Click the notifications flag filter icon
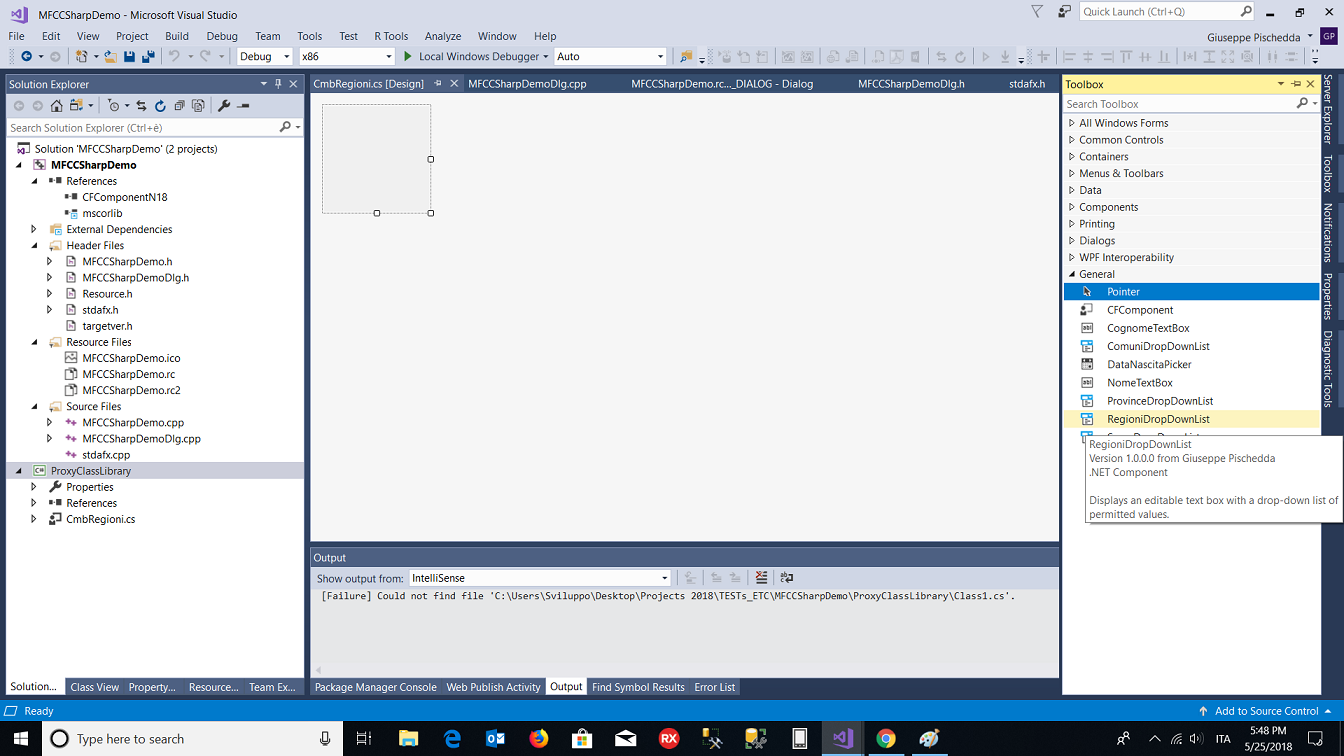 point(1037,11)
